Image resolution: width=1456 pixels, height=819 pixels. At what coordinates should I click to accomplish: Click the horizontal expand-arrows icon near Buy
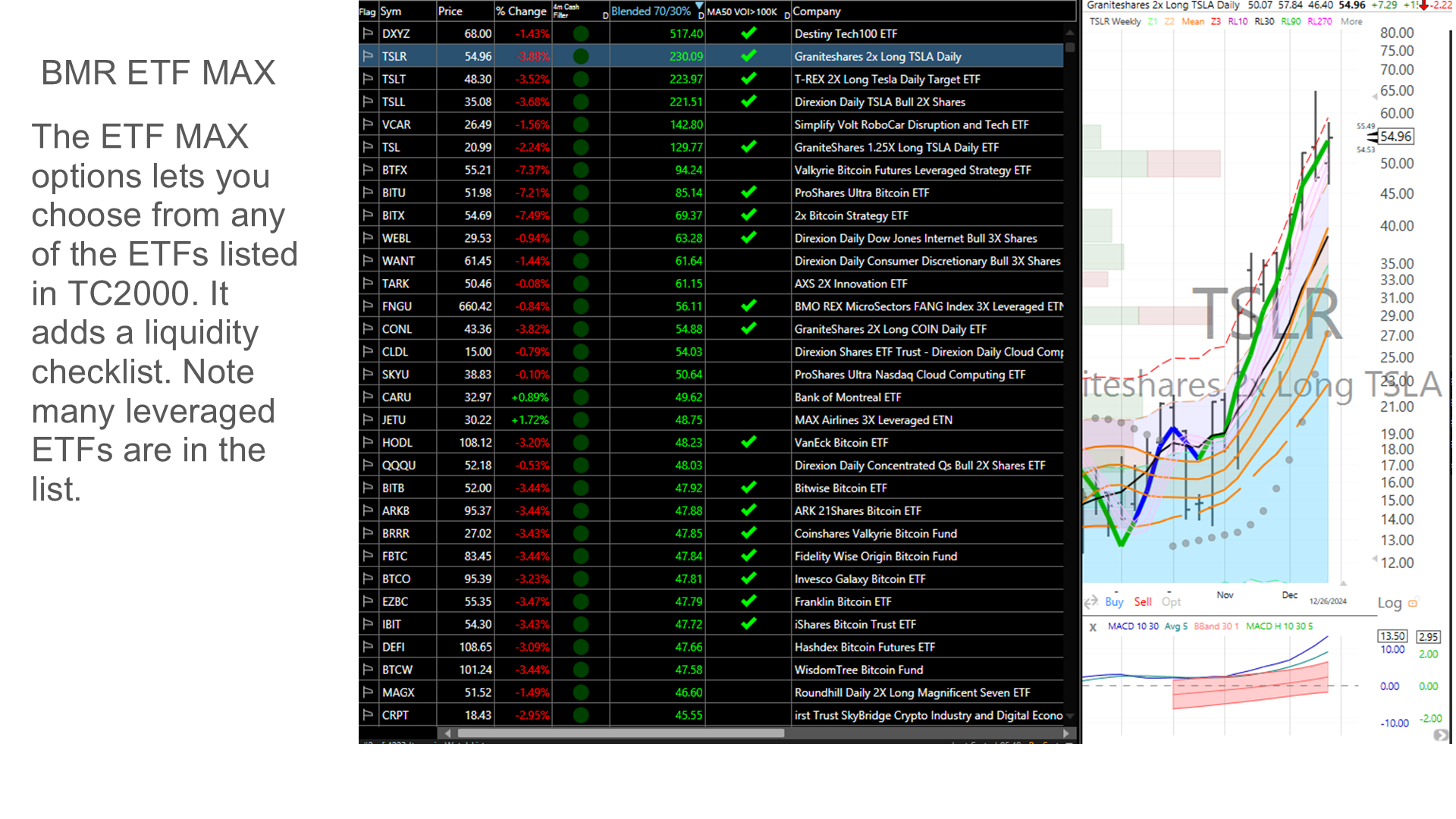[x=1092, y=601]
